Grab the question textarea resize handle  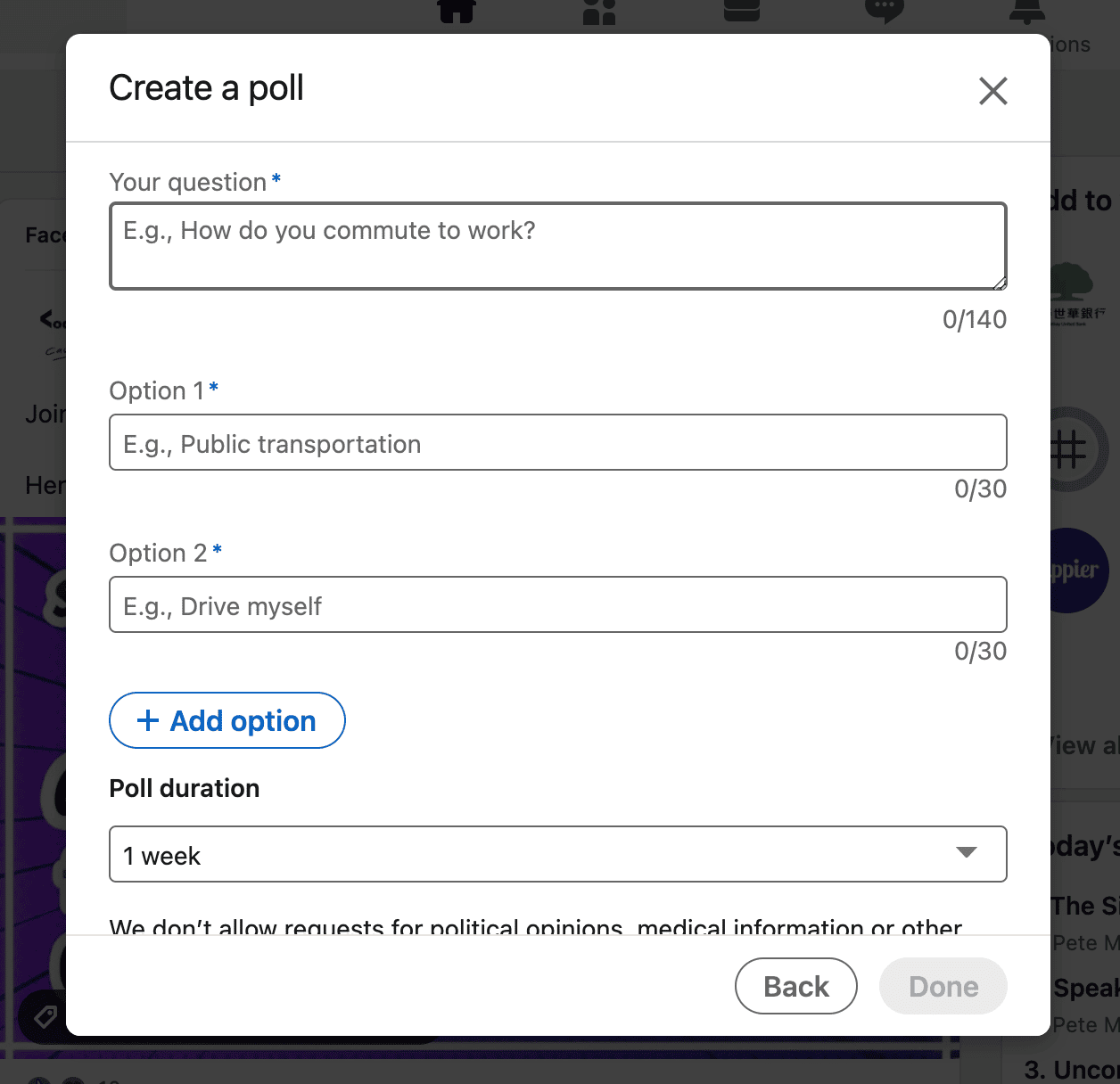(x=1000, y=283)
